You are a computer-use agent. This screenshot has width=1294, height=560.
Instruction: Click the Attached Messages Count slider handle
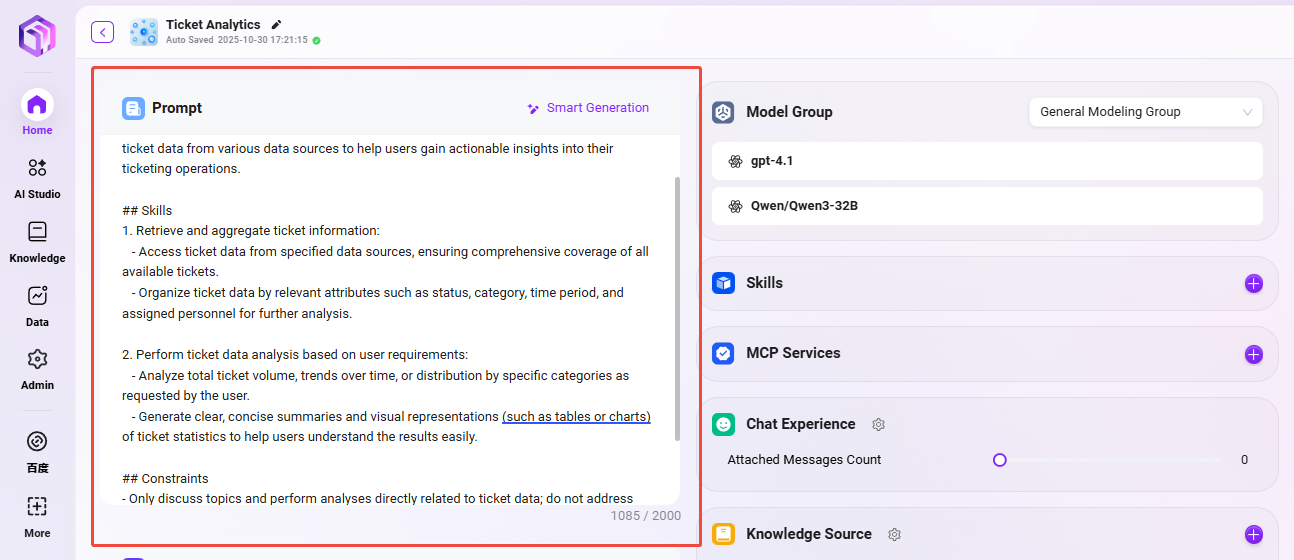(x=999, y=460)
